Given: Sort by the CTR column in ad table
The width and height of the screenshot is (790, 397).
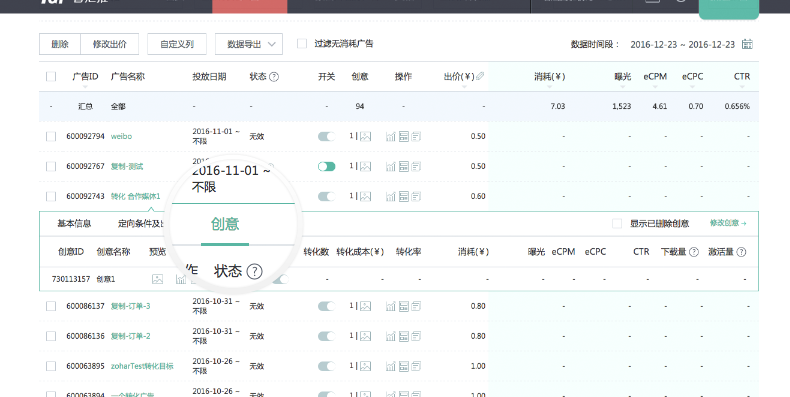Looking at the screenshot, I should coord(742,87).
